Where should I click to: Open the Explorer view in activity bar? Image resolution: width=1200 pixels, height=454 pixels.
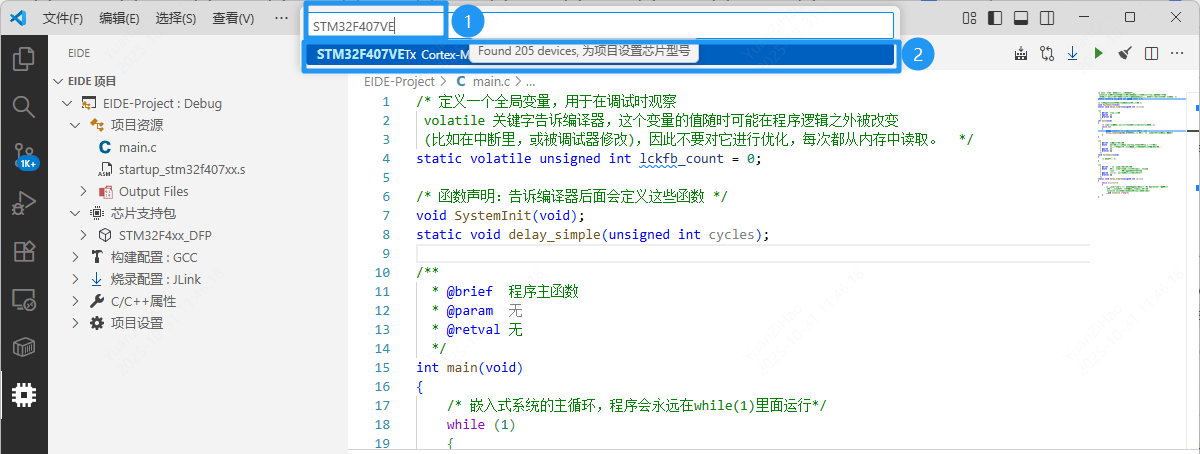pyautogui.click(x=23, y=60)
